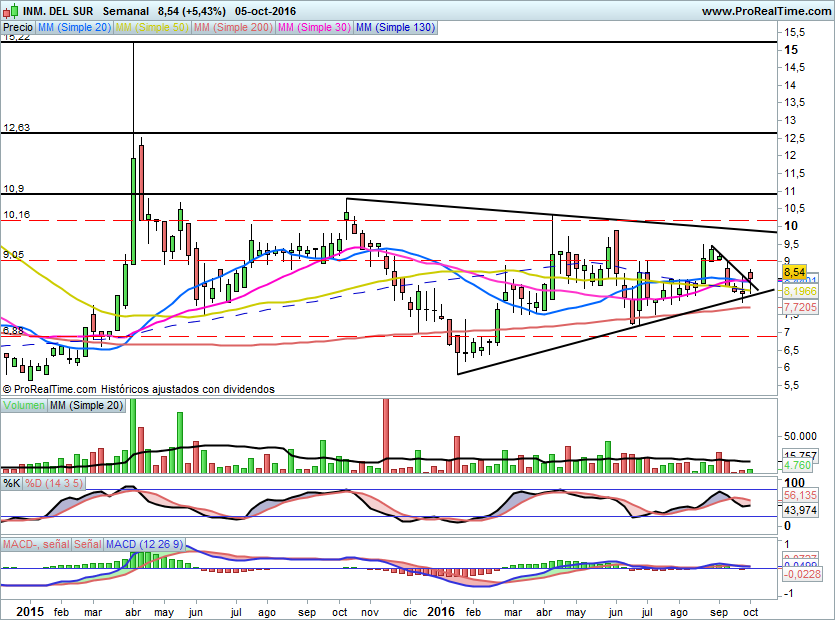Click the INM. DEL SUR ticker name
This screenshot has width=835, height=620.
coord(58,10)
